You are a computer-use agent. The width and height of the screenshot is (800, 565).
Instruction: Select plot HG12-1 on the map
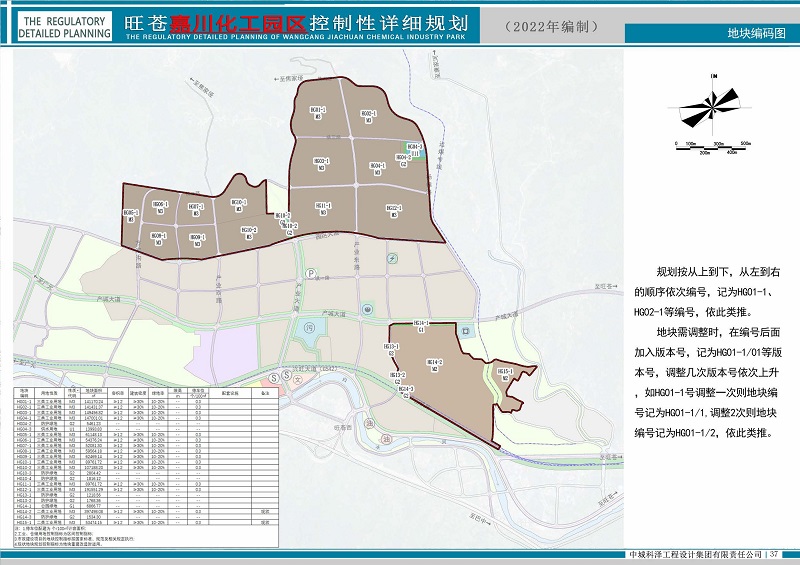[393, 210]
